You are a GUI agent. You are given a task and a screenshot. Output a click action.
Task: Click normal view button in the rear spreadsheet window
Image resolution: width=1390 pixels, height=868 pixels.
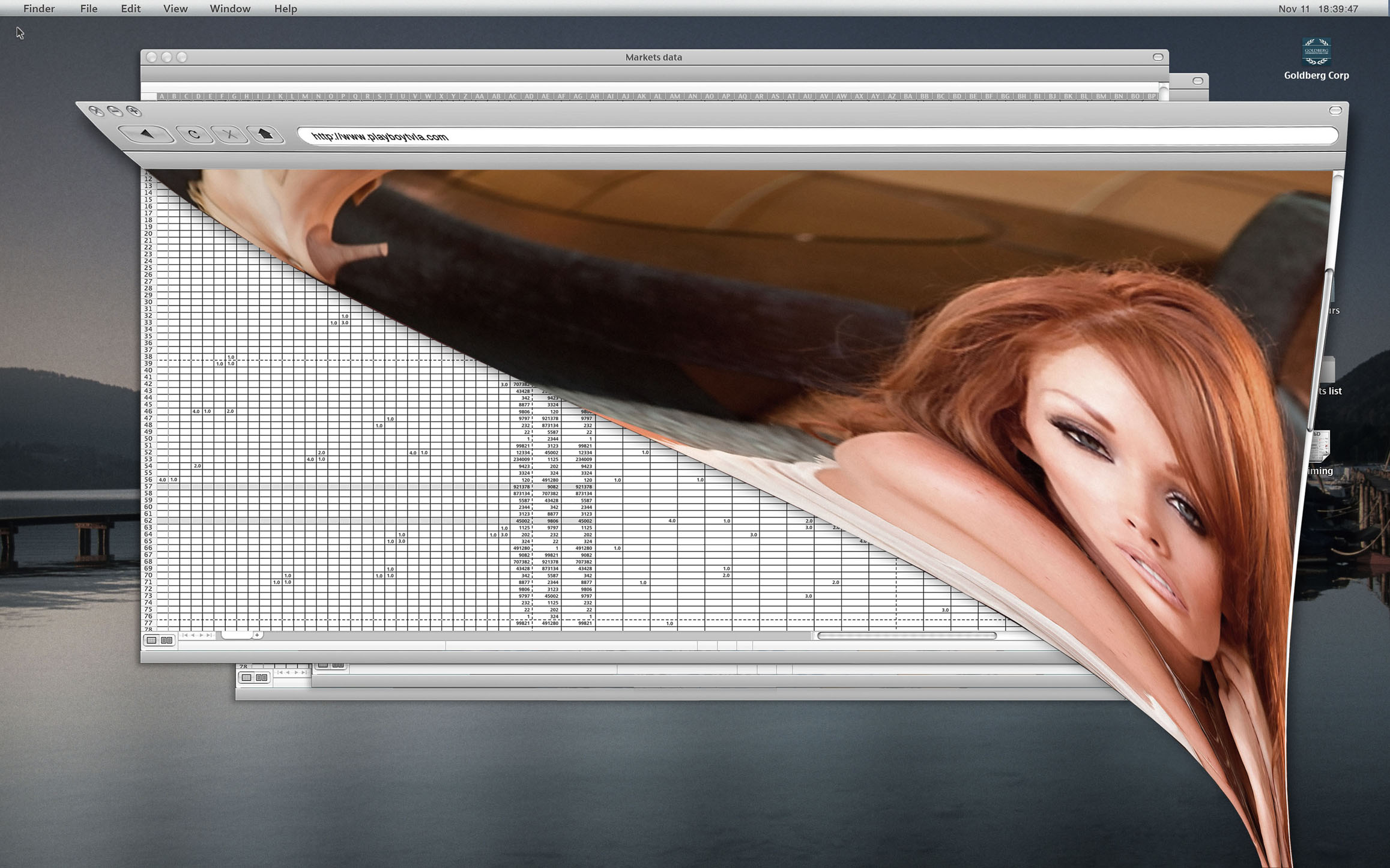[x=247, y=678]
